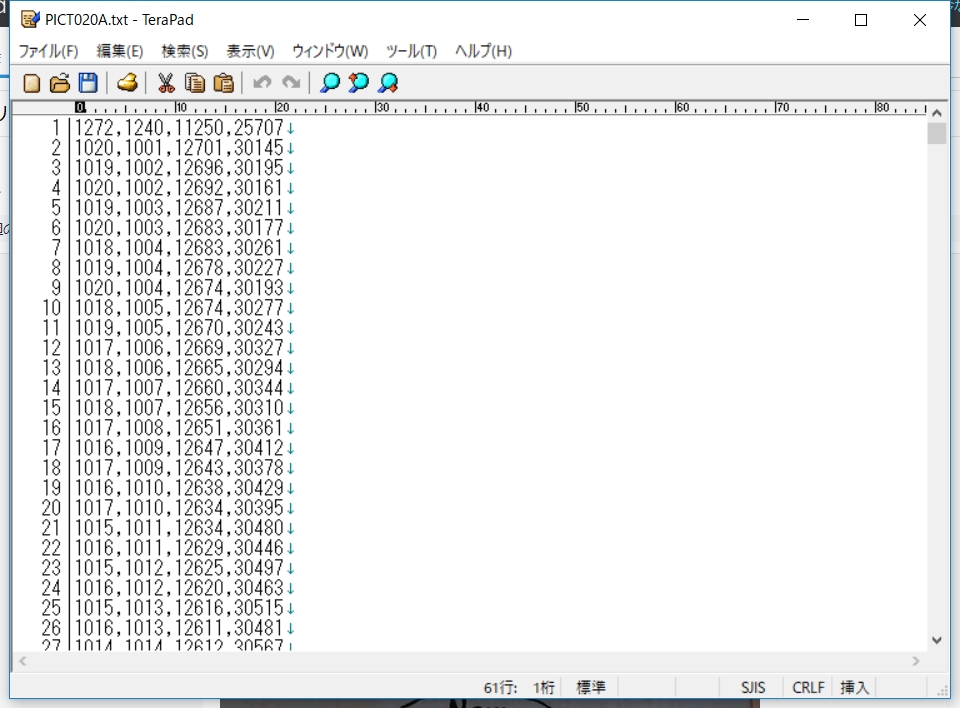Screen dimensions: 960x708
Task: Click the 挿入 insert mode indicator
Action: tap(855, 688)
